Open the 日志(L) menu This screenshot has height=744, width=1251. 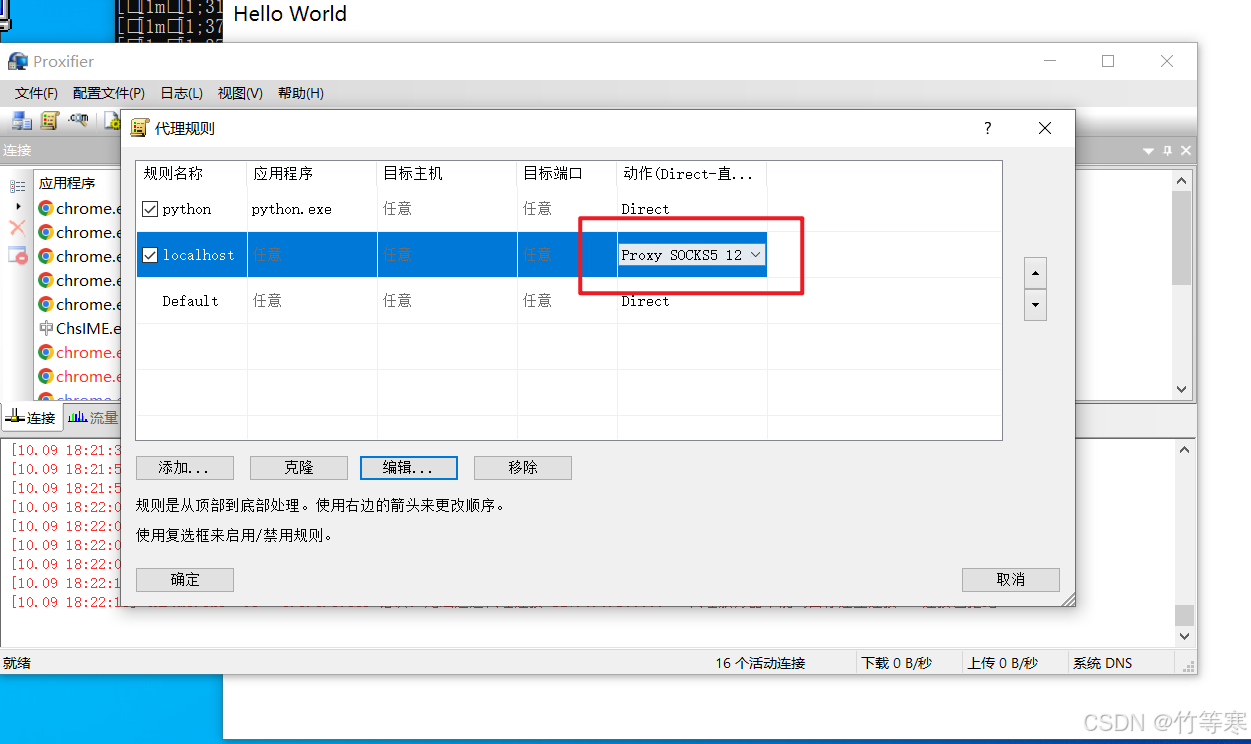181,93
